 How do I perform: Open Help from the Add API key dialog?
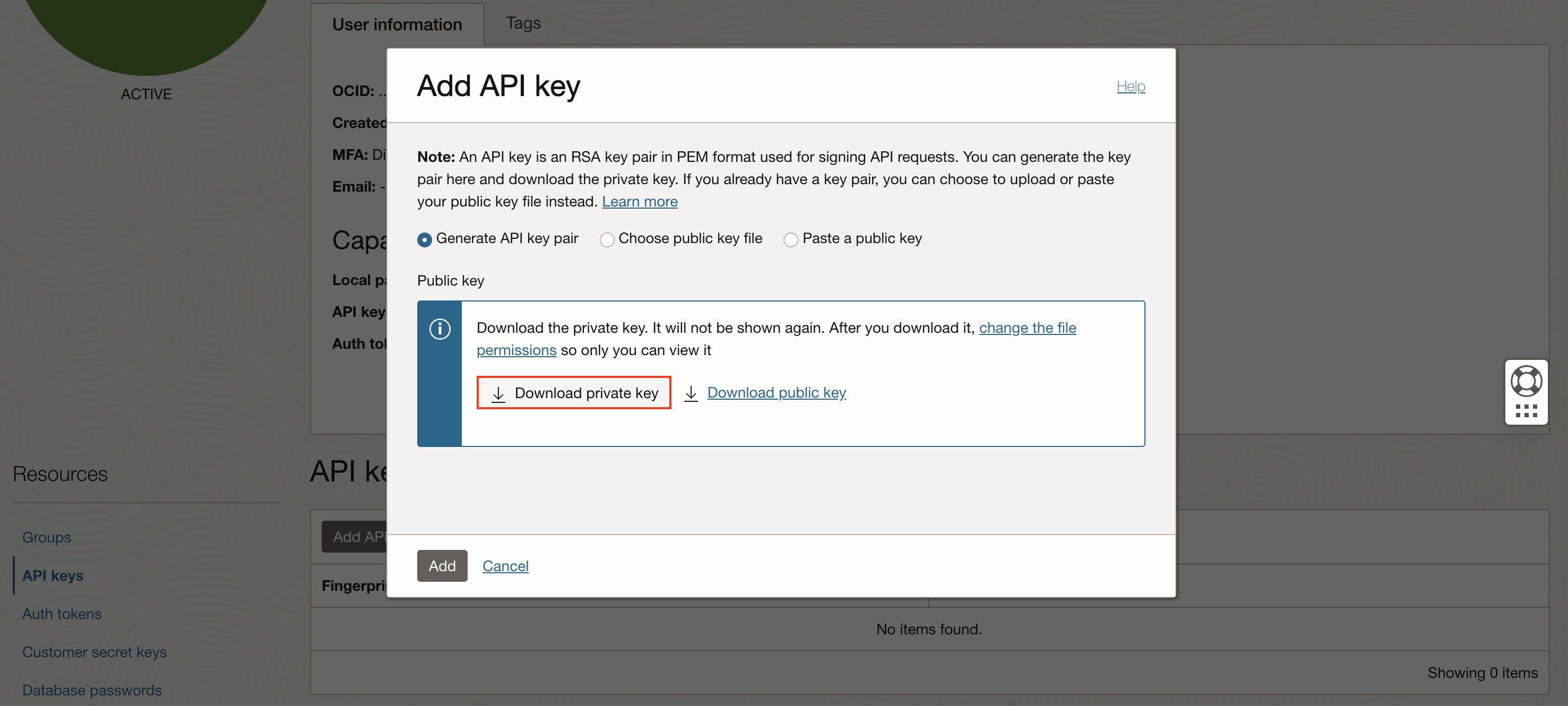1130,86
